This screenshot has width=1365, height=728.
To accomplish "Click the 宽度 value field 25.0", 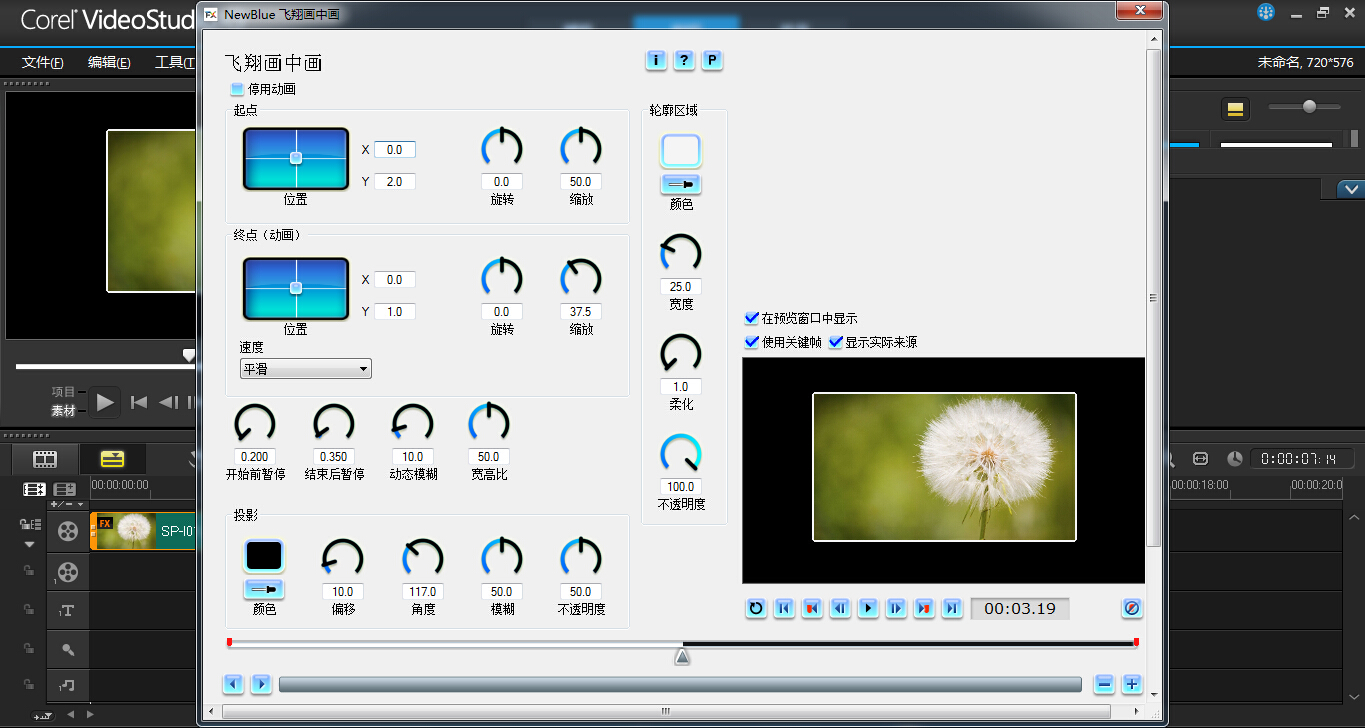I will 681,287.
